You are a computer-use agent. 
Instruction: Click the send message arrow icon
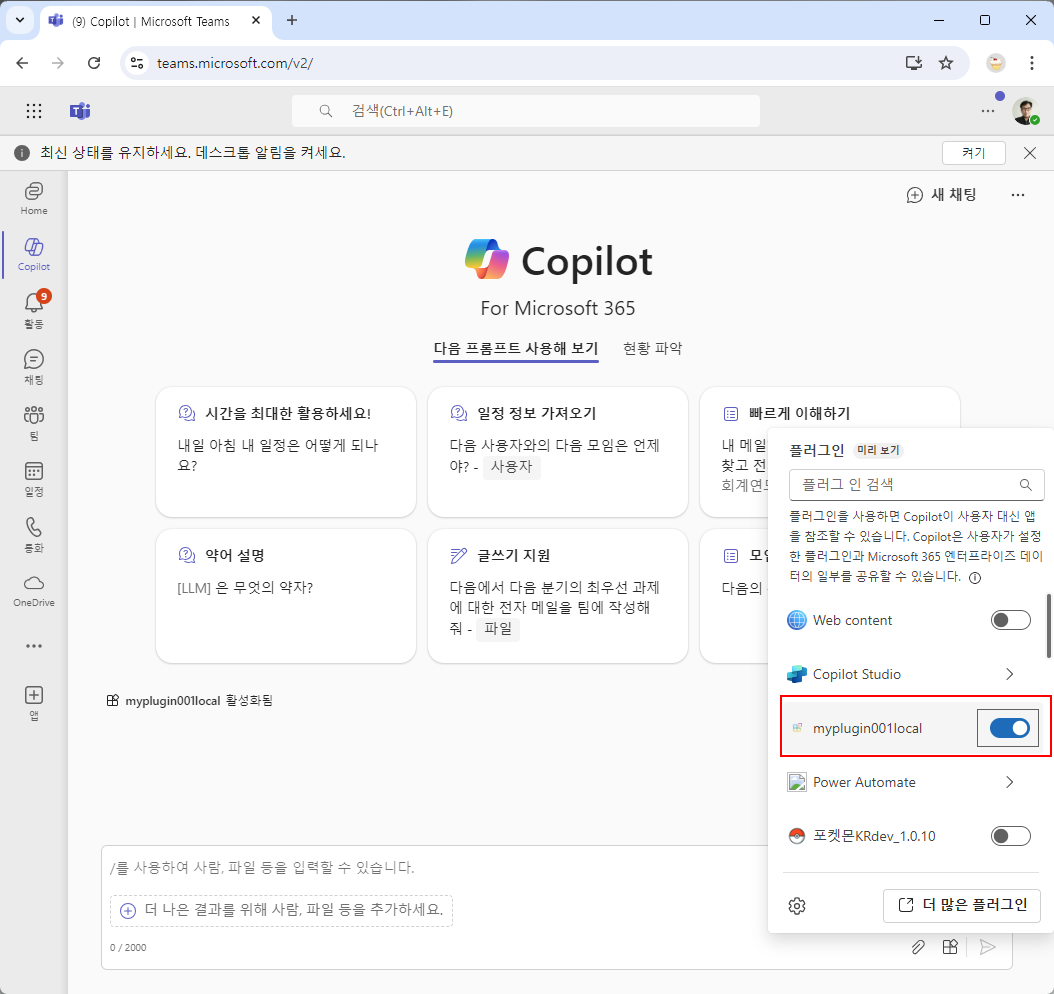pos(987,947)
